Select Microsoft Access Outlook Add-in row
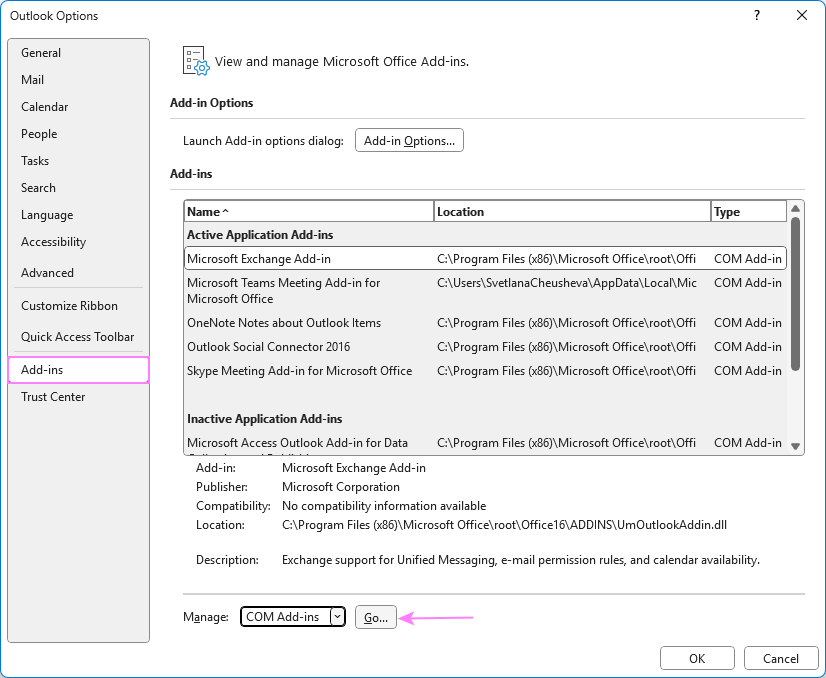This screenshot has width=826, height=678. point(486,444)
